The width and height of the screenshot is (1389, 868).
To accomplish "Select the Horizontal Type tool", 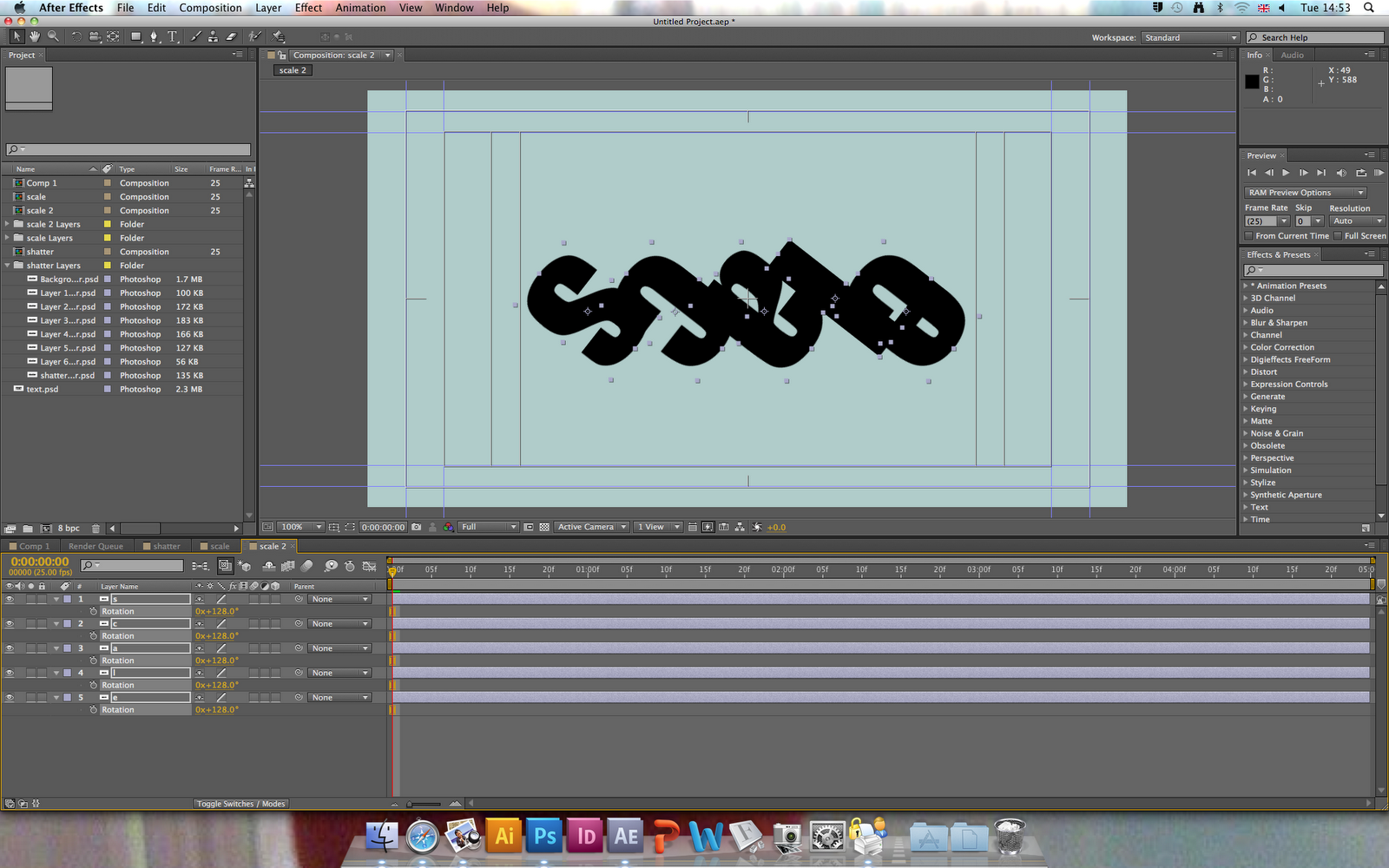I will 173,36.
